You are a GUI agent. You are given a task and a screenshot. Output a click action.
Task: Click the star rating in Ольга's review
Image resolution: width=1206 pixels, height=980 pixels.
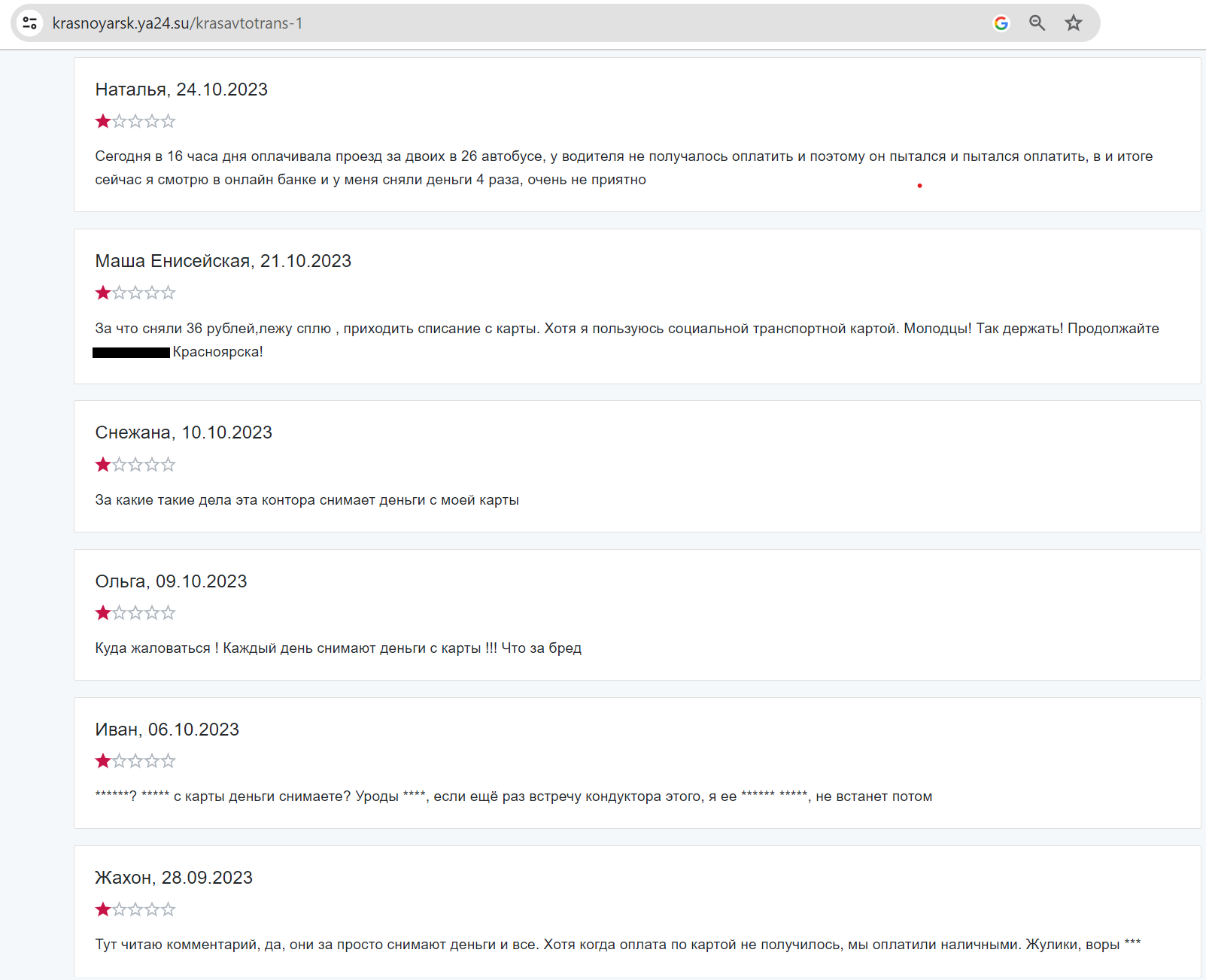coord(135,613)
